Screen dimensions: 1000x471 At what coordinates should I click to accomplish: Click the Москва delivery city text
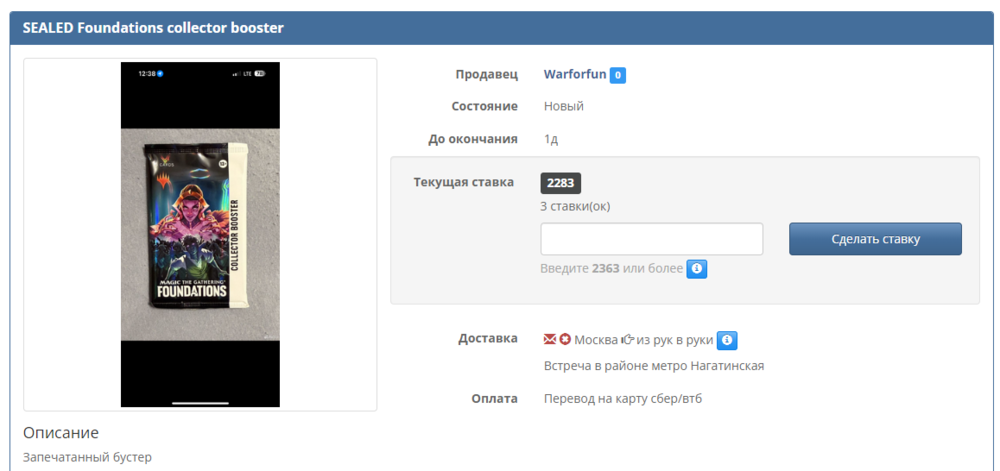(596, 340)
